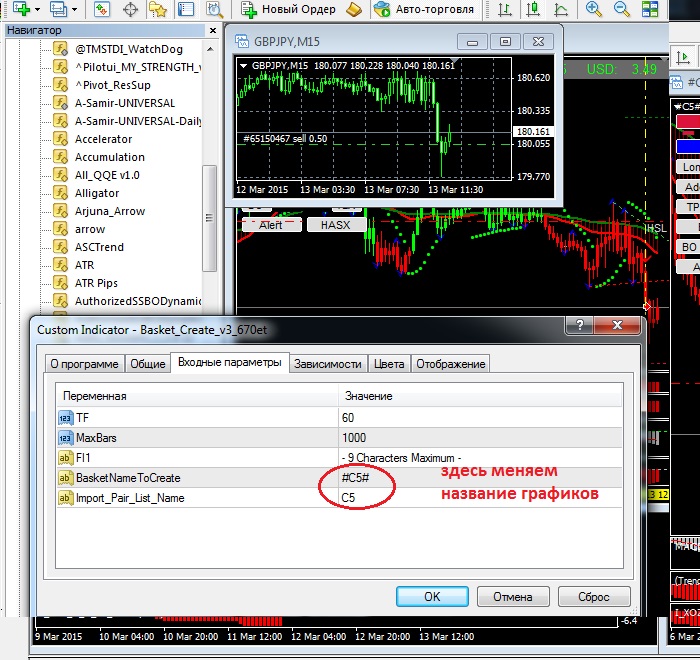The height and width of the screenshot is (660, 700).
Task: Click the red swatch in #C5# chart
Action: tap(688, 121)
